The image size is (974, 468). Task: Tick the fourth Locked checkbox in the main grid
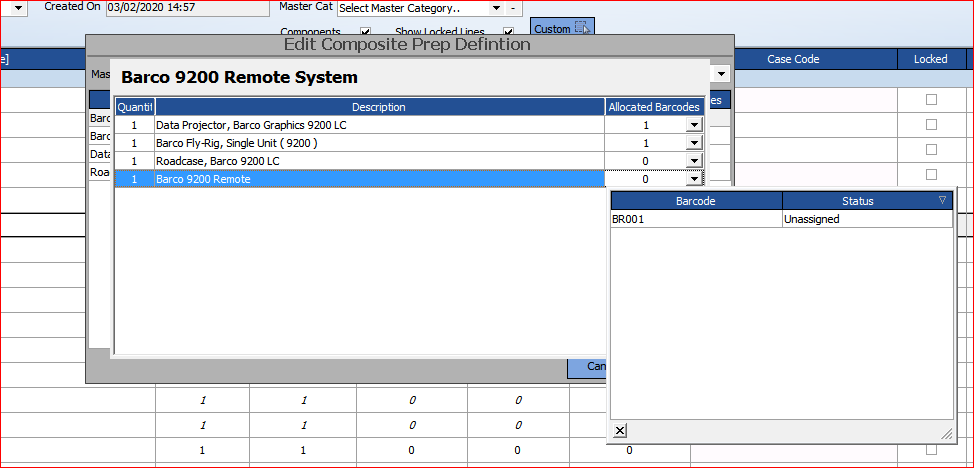pyautogui.click(x=931, y=174)
